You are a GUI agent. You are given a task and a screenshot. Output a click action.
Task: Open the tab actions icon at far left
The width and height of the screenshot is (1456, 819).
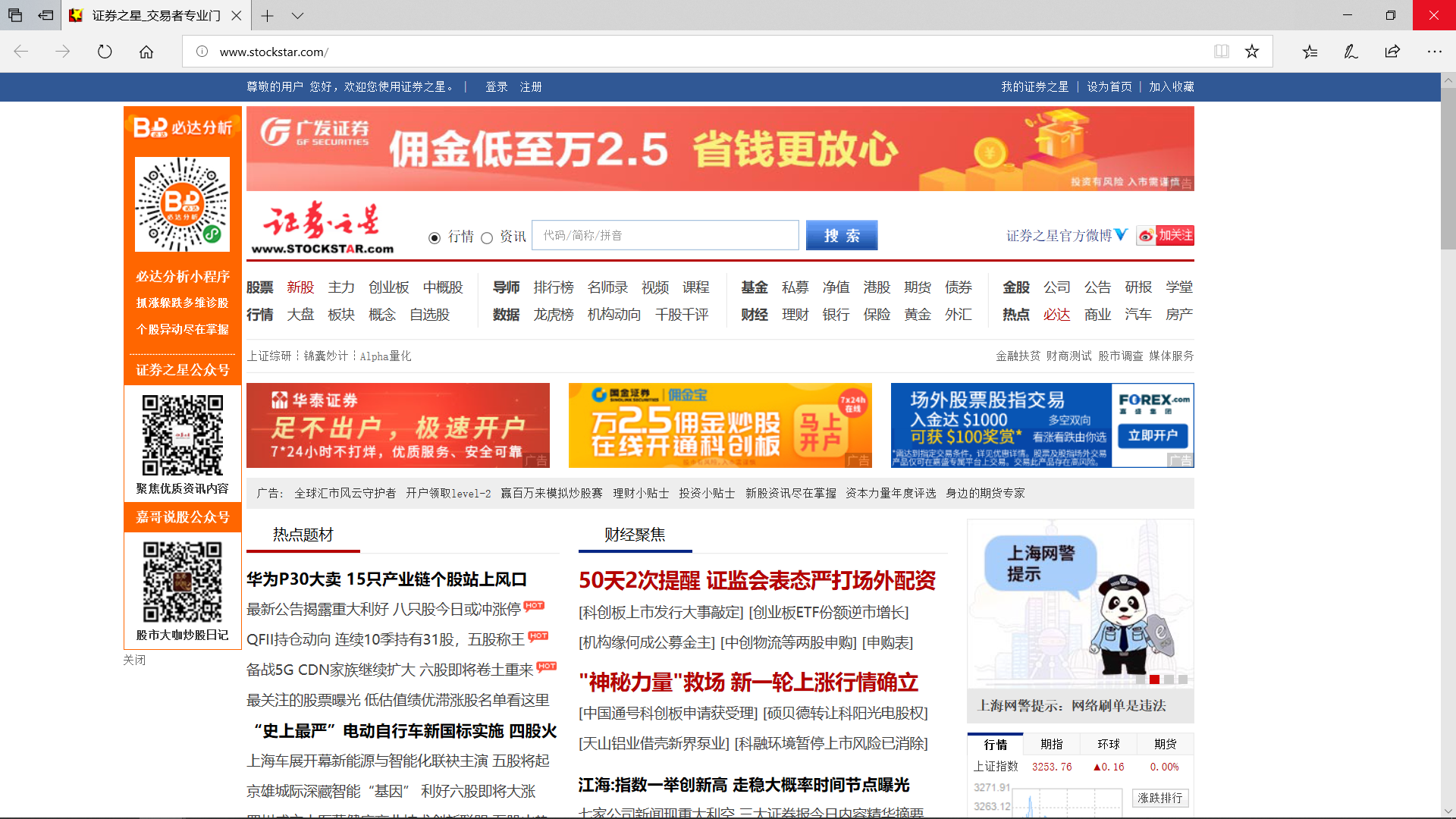click(15, 15)
